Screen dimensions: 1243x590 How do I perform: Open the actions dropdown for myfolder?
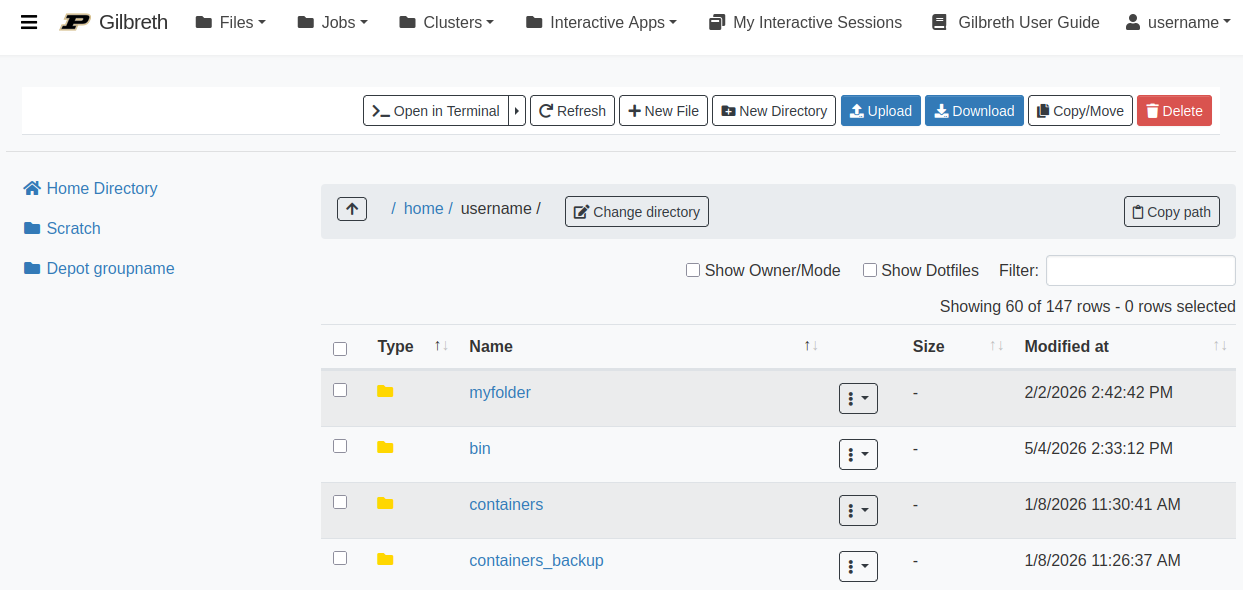(858, 398)
